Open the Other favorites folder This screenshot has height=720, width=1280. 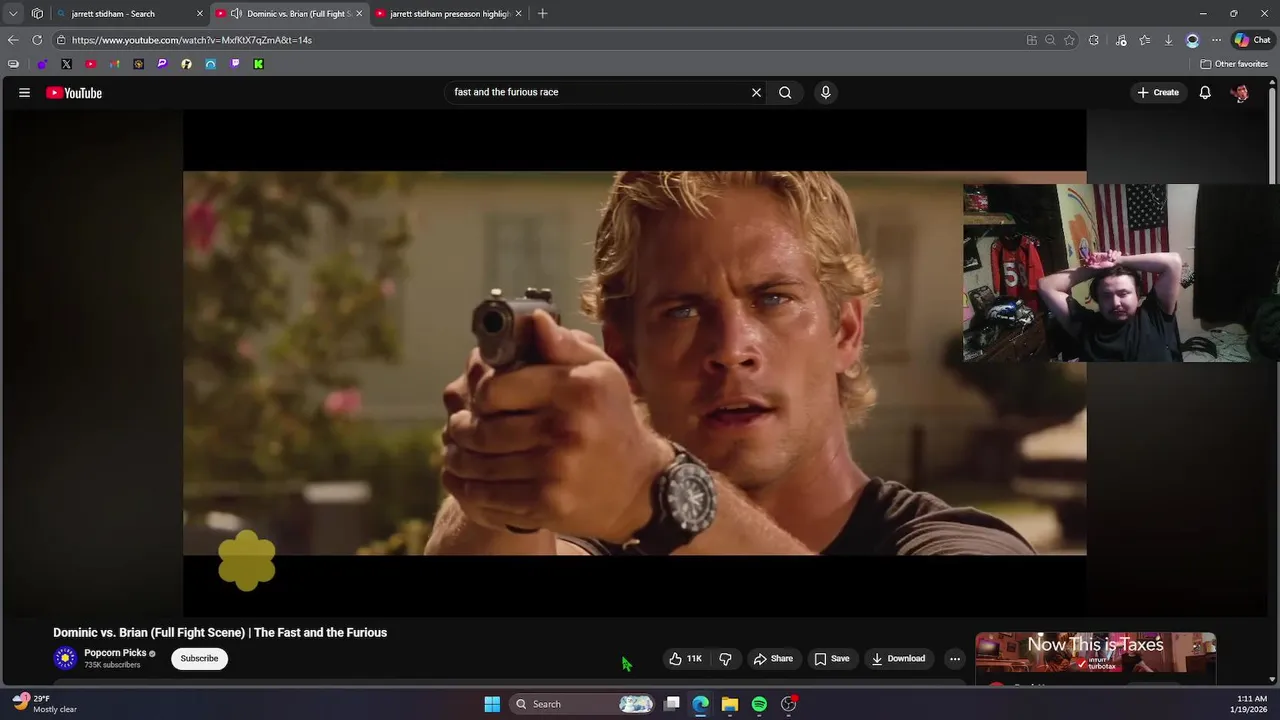pyautogui.click(x=1234, y=64)
